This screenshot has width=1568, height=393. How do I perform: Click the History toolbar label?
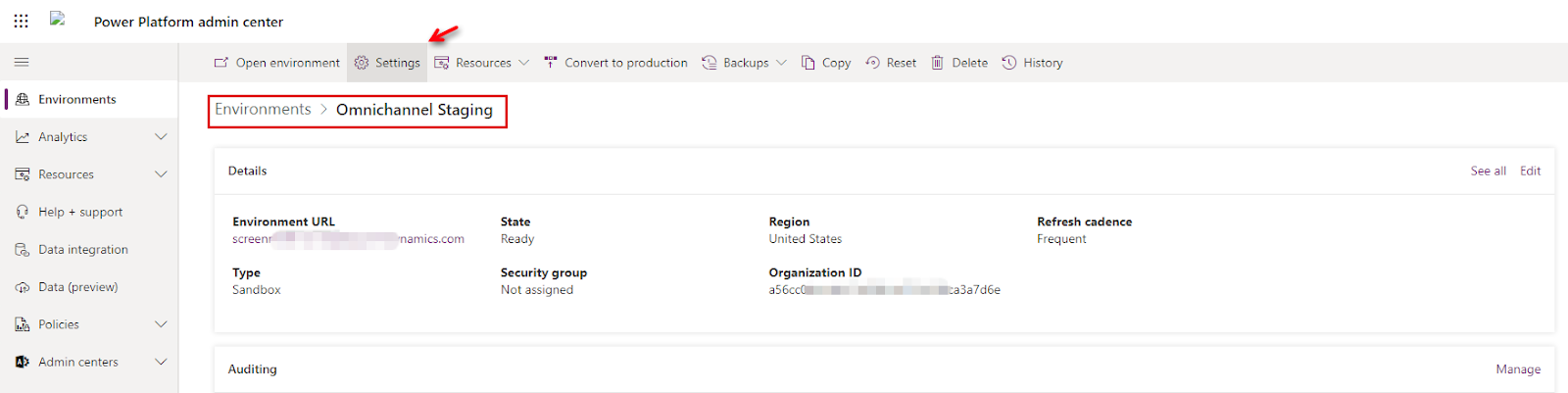click(1043, 63)
